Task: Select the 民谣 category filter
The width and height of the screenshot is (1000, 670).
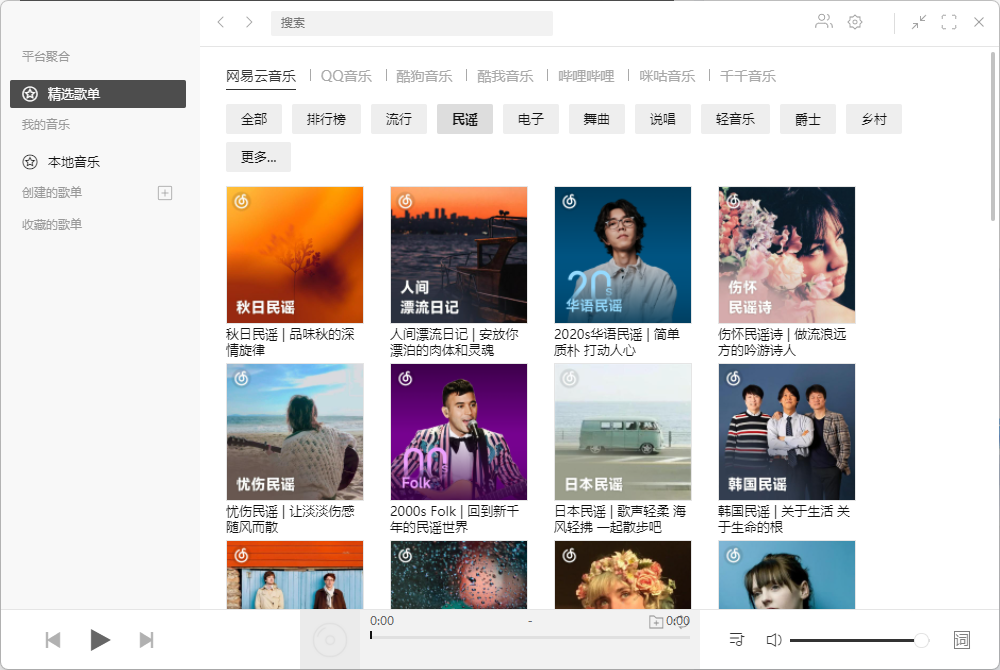Action: tap(465, 119)
